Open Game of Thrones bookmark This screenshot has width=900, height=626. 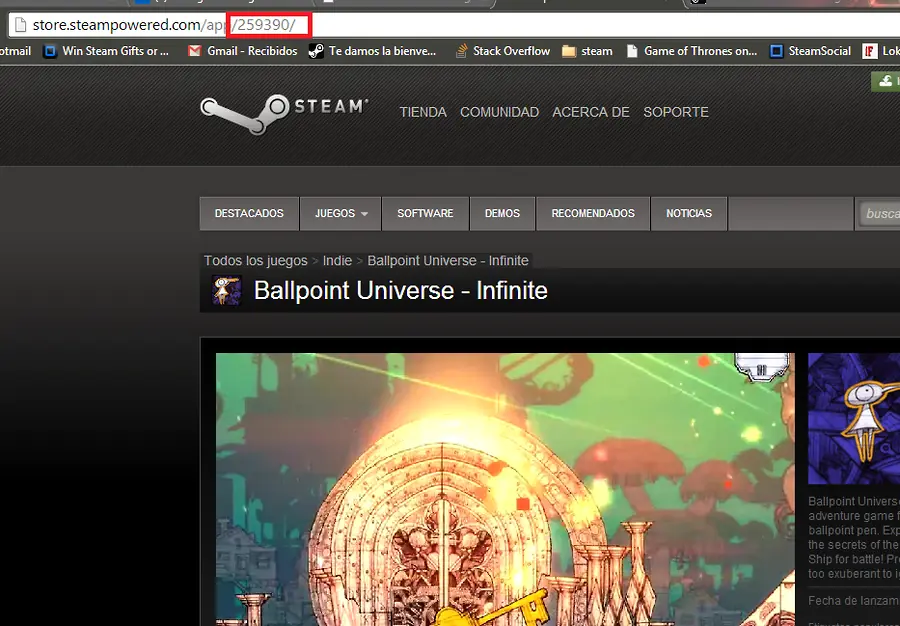pos(692,51)
